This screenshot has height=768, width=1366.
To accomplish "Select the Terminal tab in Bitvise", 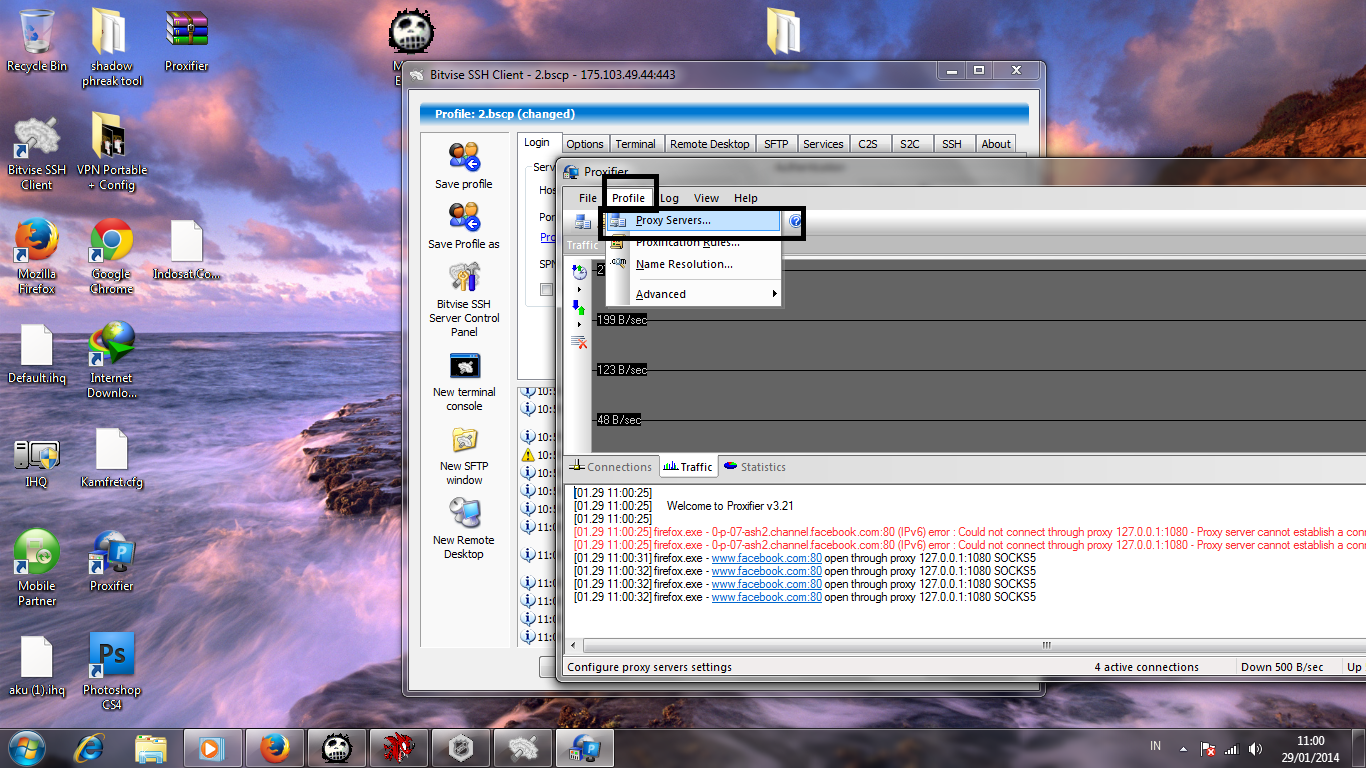I will [x=635, y=144].
